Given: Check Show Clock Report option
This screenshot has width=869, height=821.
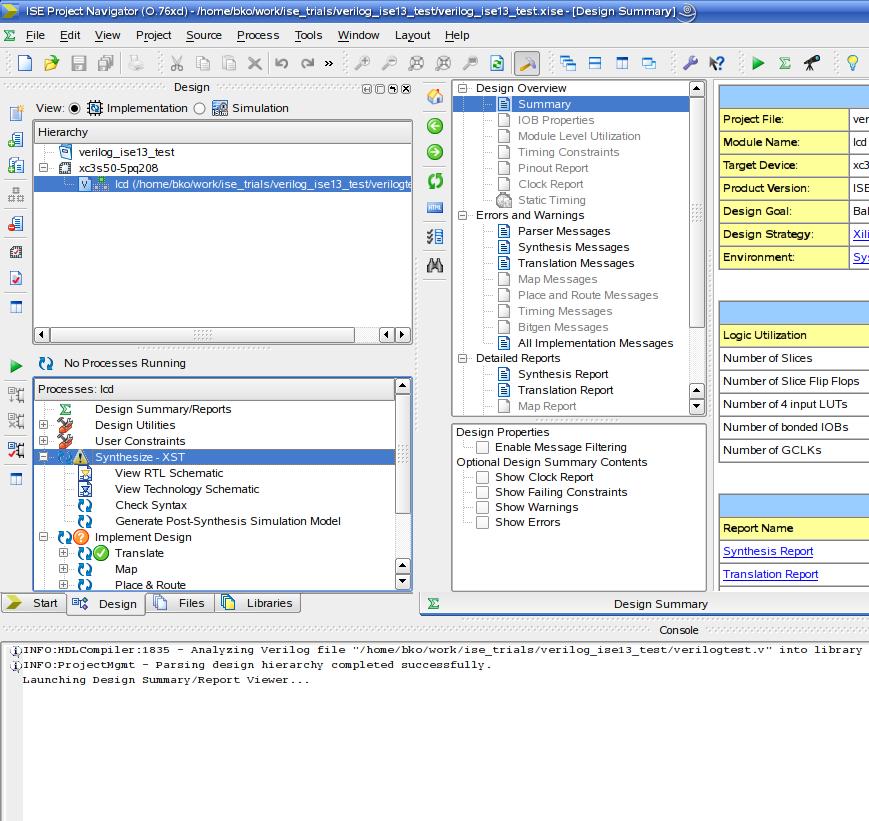Looking at the screenshot, I should point(483,477).
